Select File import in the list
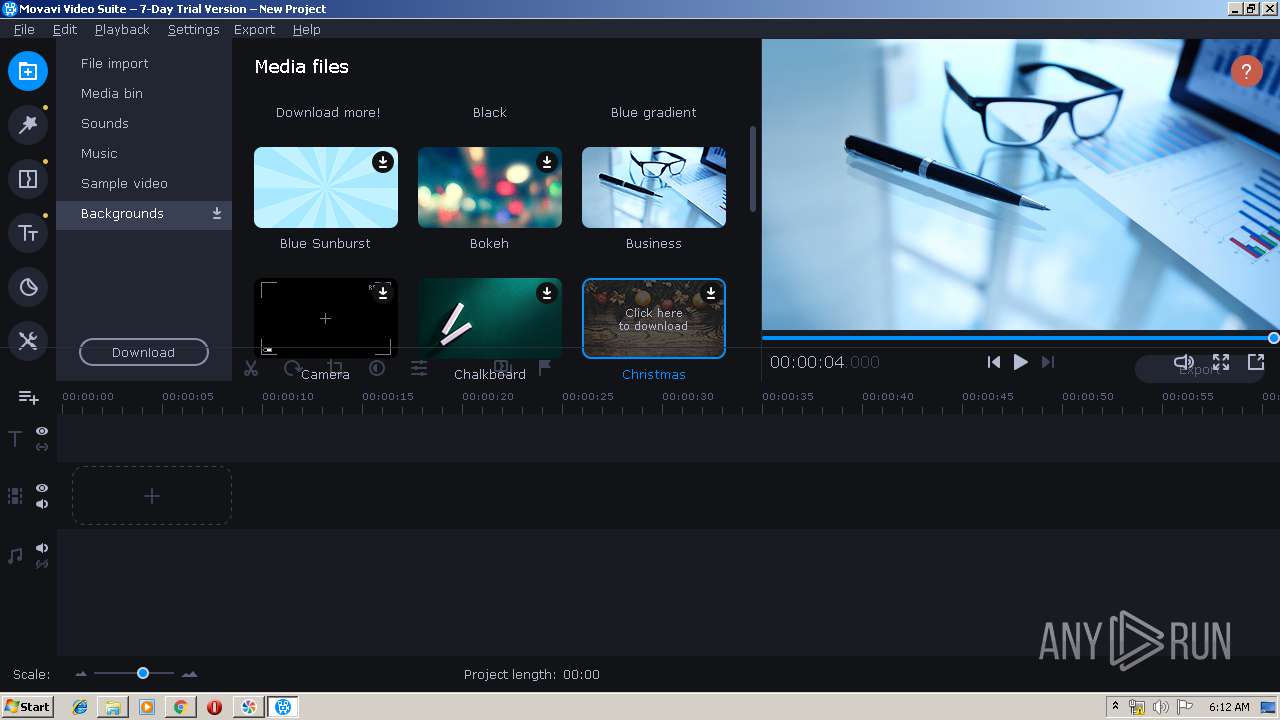 click(144, 63)
